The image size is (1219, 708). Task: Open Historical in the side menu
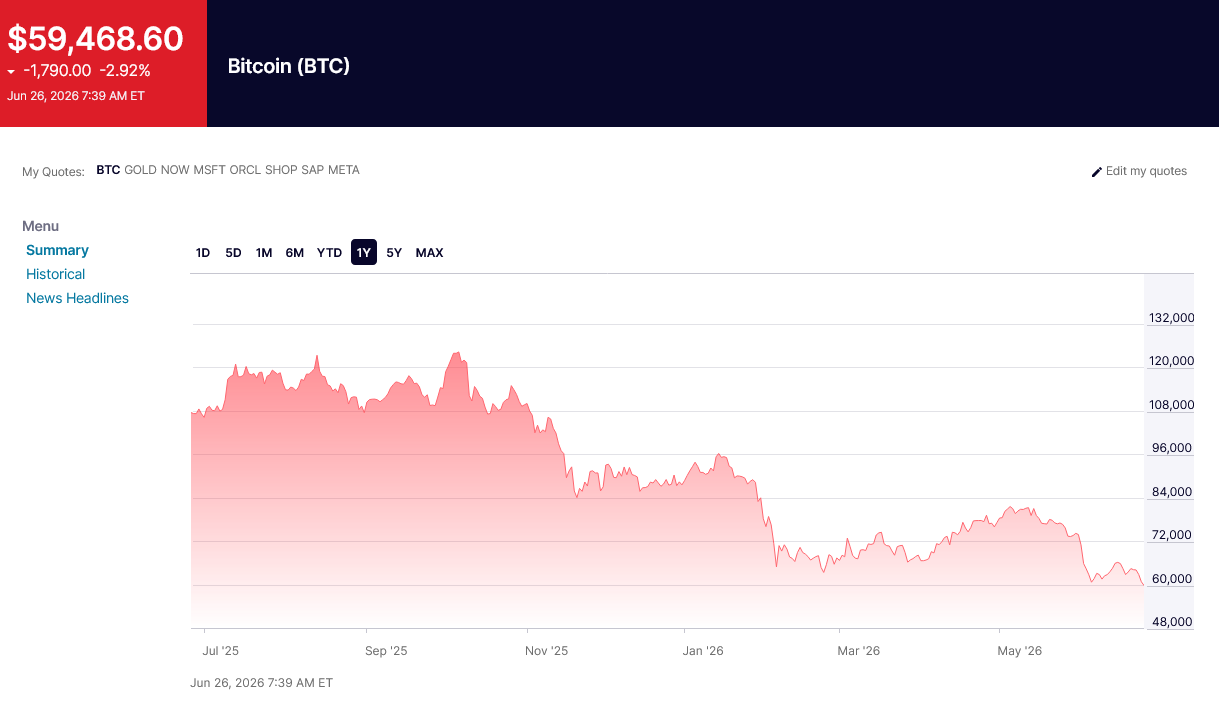[55, 274]
